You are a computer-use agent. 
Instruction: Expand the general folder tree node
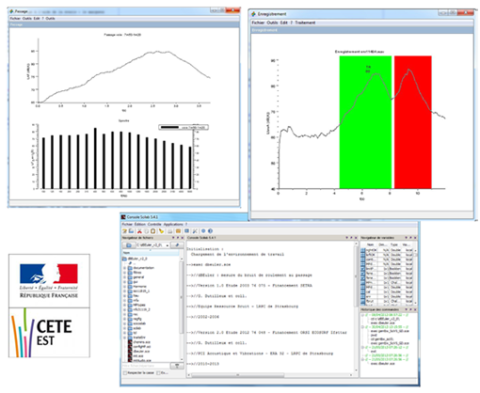click(125, 277)
